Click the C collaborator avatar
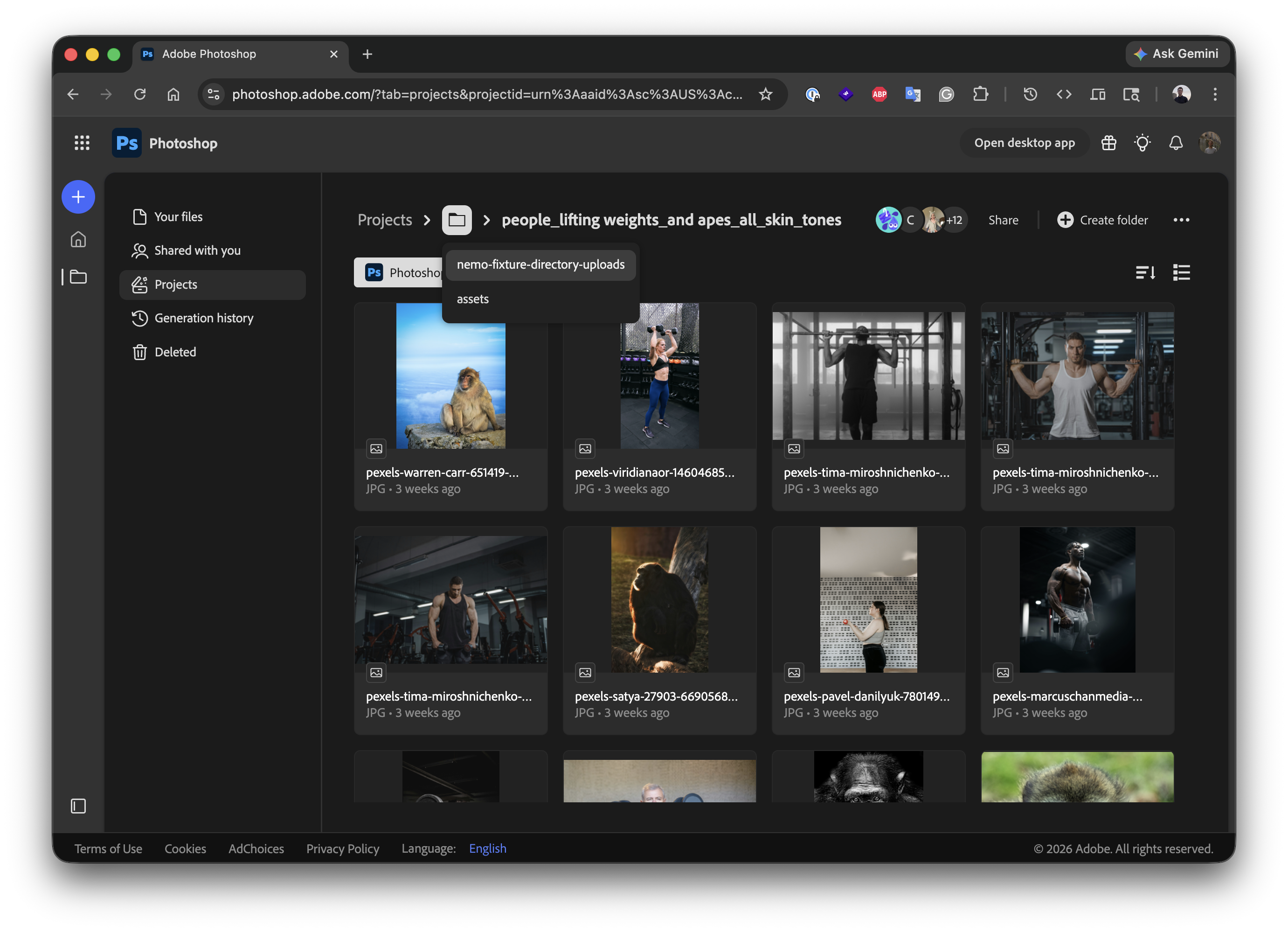 [x=910, y=220]
